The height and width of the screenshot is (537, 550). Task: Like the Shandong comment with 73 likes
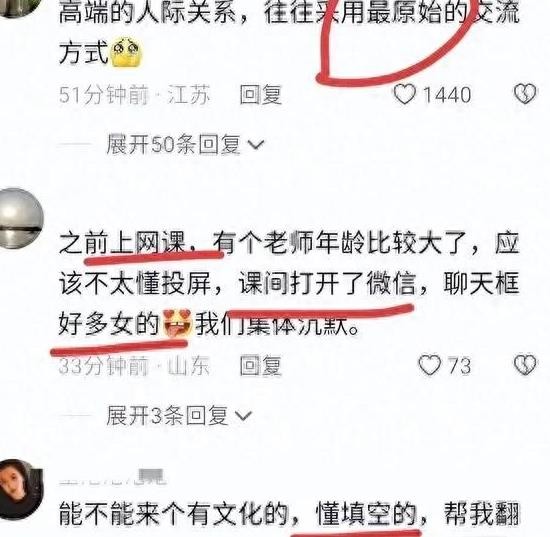click(x=430, y=365)
